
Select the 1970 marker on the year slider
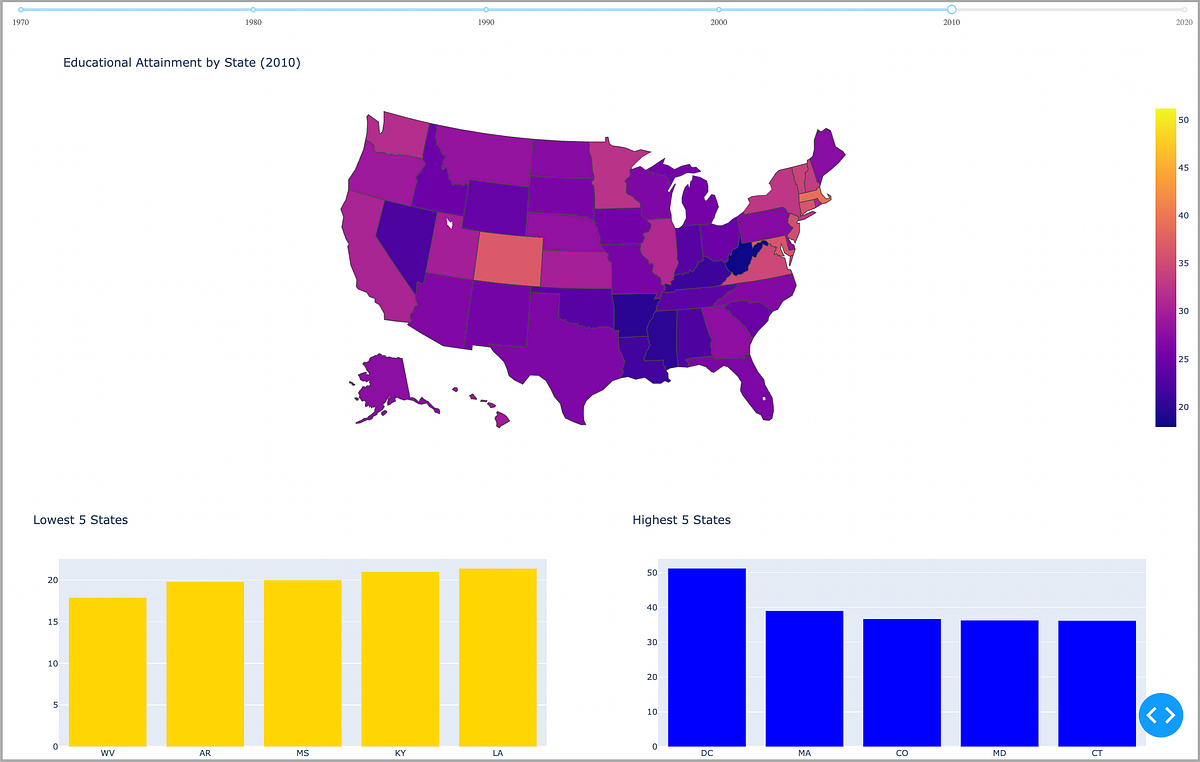point(20,9)
